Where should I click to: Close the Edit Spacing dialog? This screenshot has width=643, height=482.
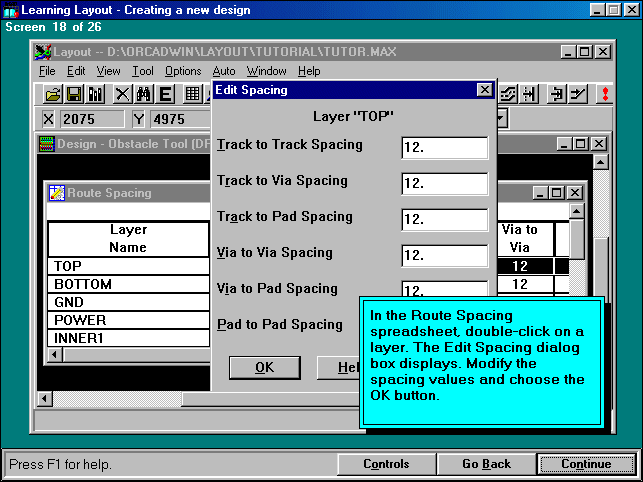(x=484, y=90)
